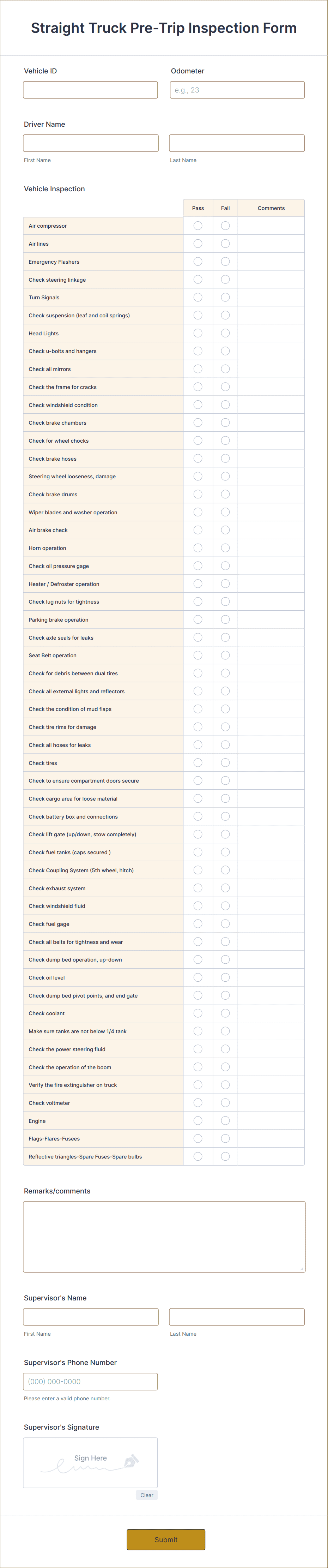Select Pass for Head Lights
Screen dimensions: 328x1568
point(198,333)
